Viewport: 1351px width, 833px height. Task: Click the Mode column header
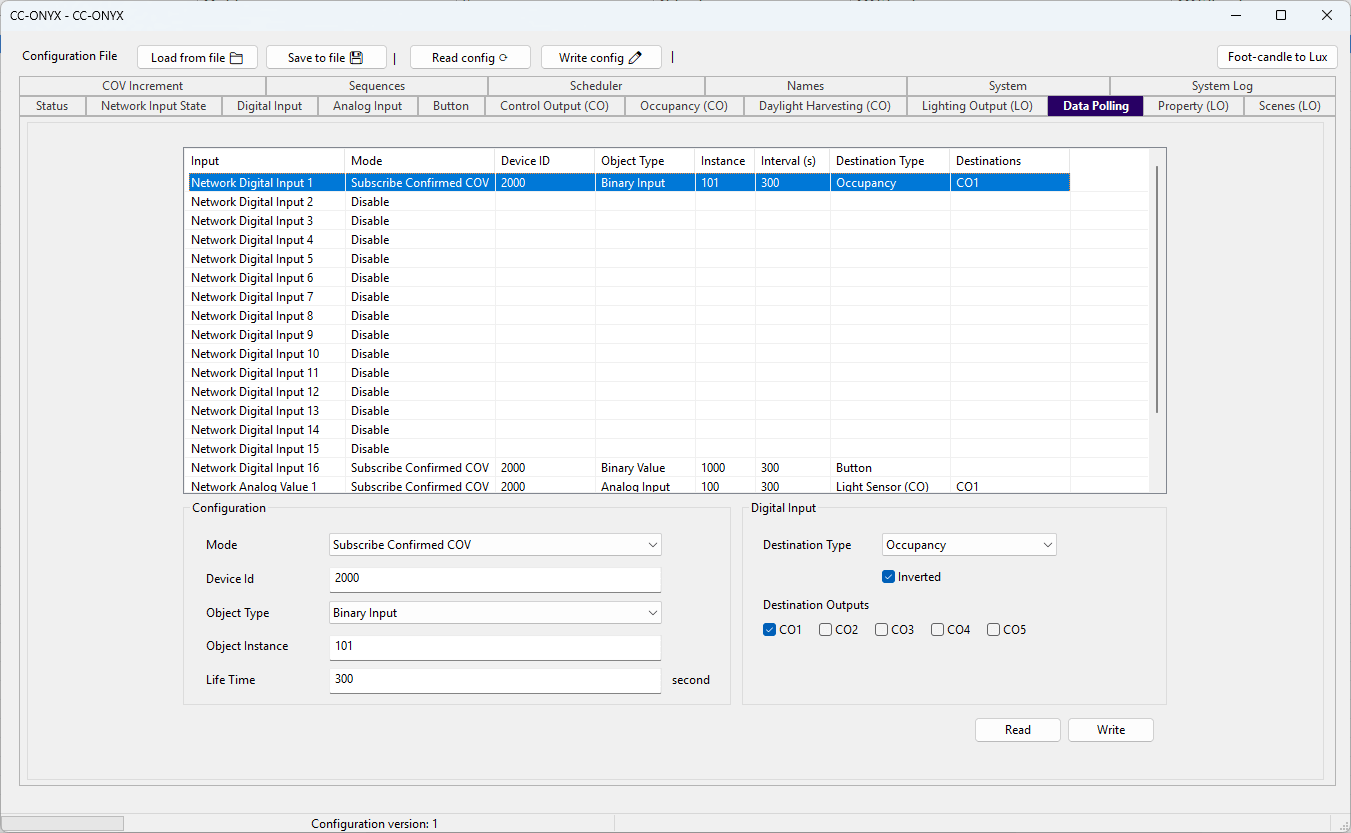point(420,161)
